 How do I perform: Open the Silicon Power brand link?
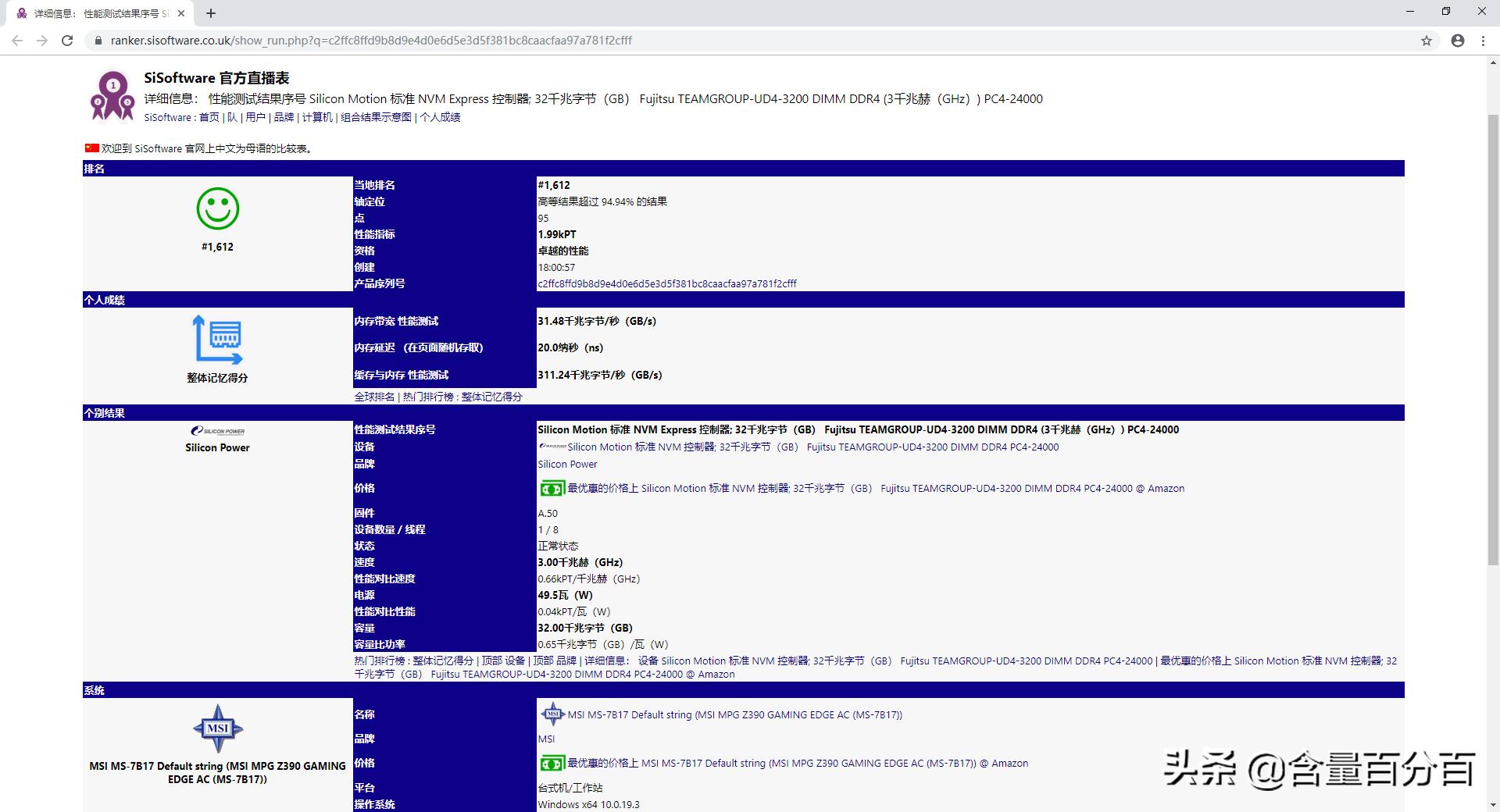point(567,465)
